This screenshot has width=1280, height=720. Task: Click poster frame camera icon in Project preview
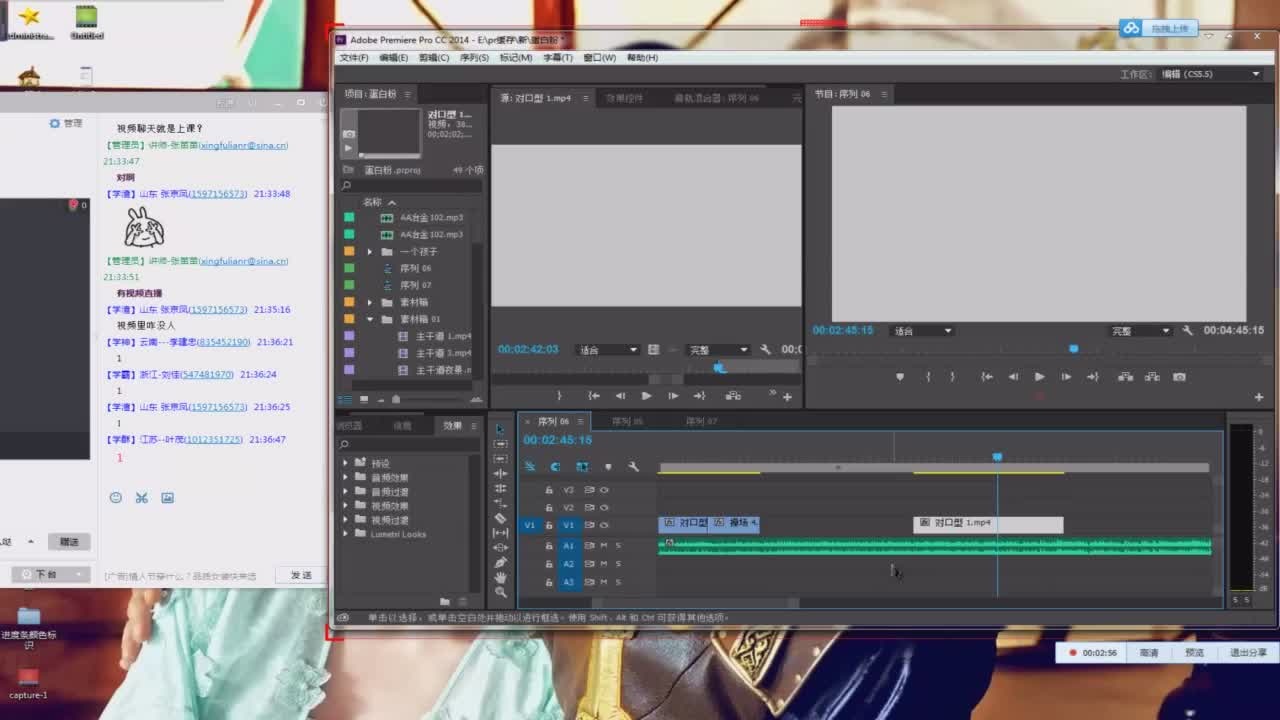pyautogui.click(x=348, y=134)
